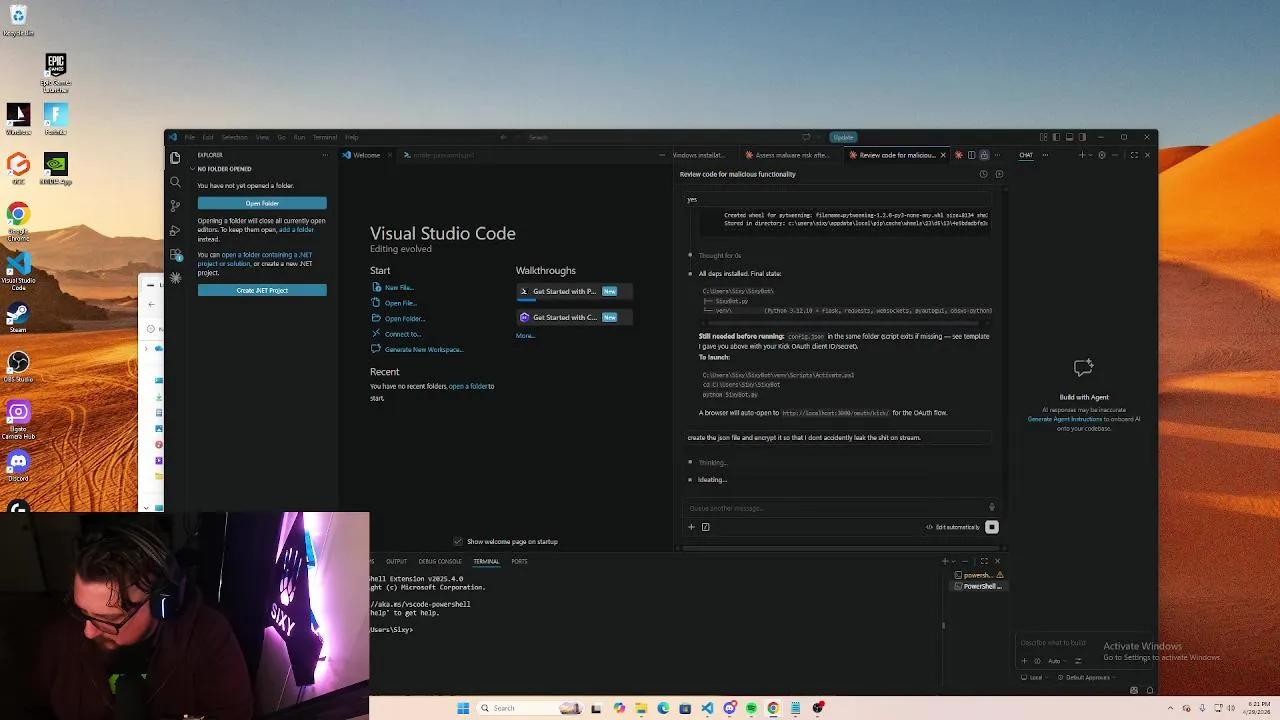
Task: Open the Default Approvals dropdown
Action: [x=1087, y=678]
